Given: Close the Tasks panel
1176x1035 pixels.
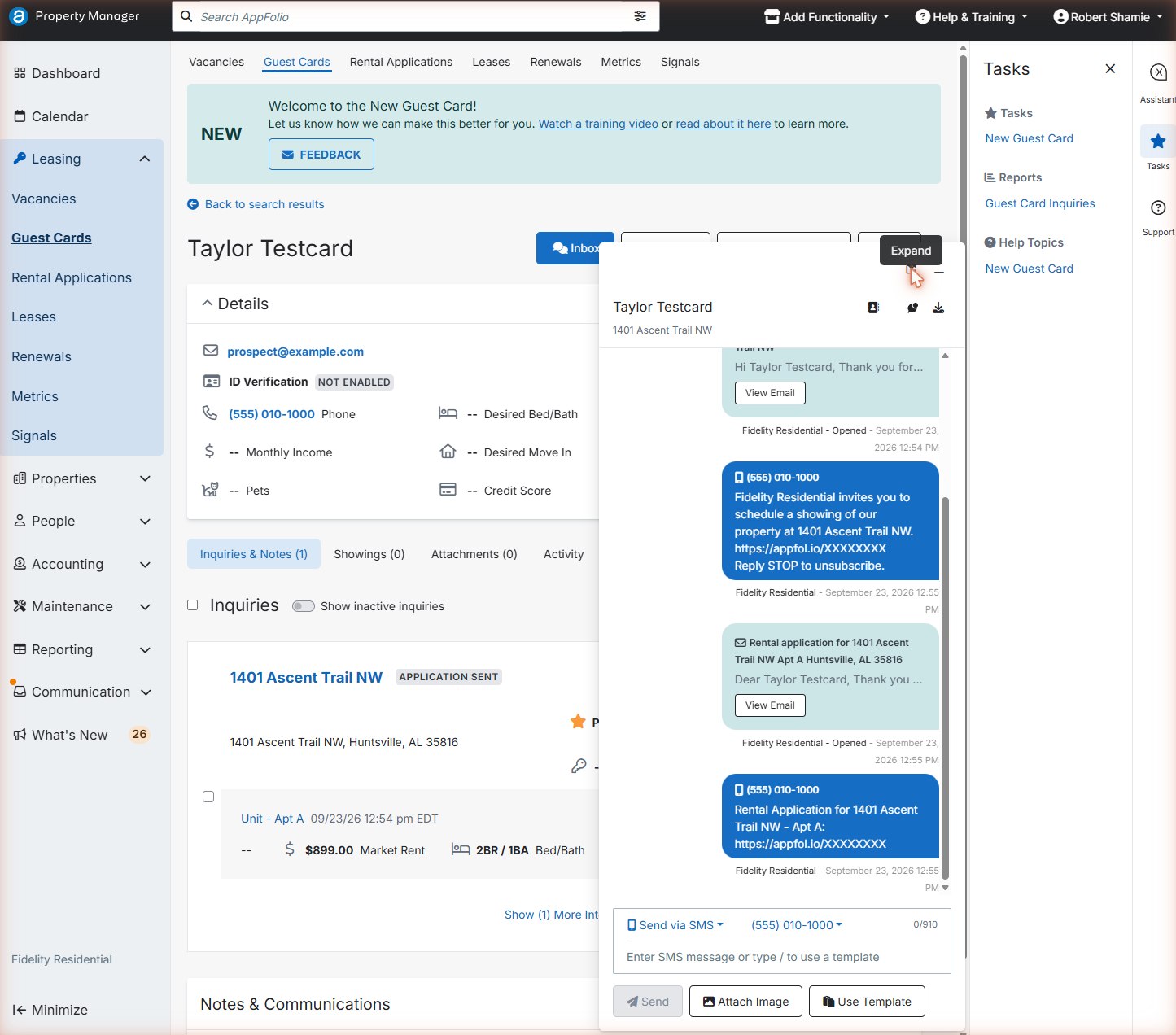Looking at the screenshot, I should pyautogui.click(x=1110, y=69).
